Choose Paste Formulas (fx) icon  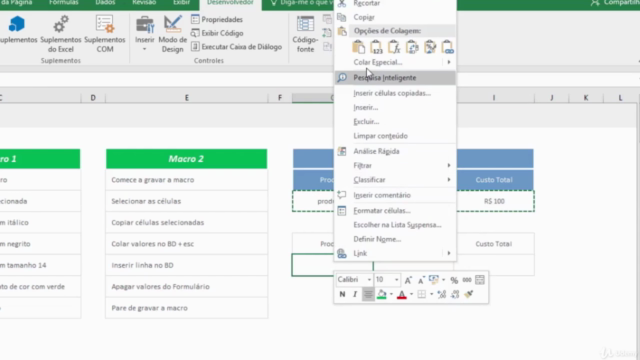click(394, 47)
